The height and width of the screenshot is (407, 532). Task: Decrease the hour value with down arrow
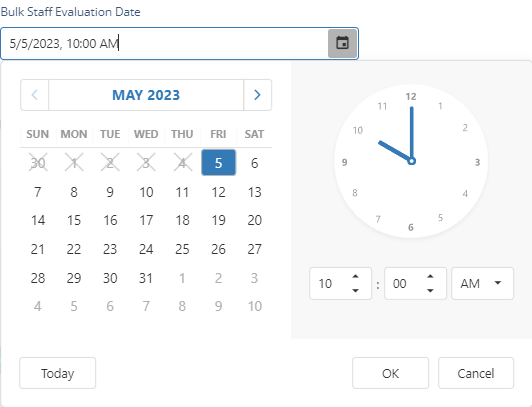tap(355, 291)
